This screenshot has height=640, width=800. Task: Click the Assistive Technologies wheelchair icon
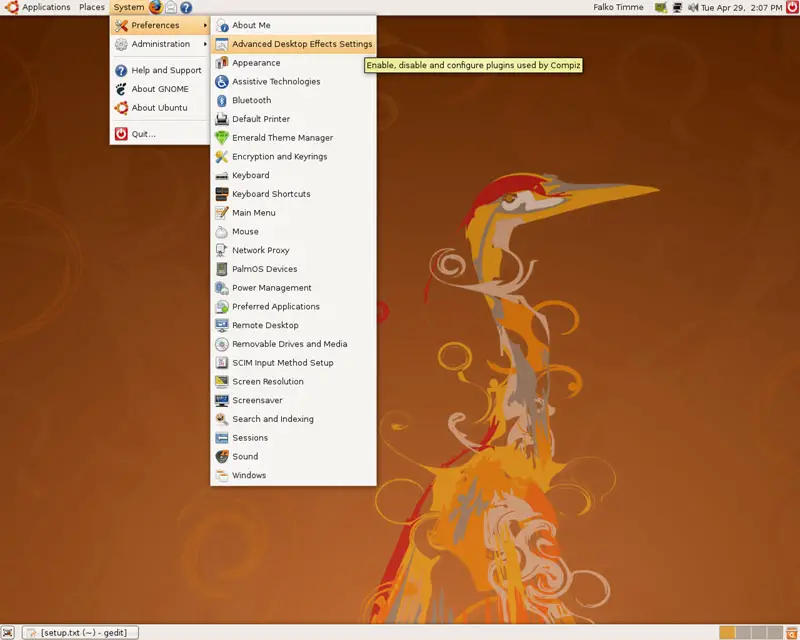[222, 82]
